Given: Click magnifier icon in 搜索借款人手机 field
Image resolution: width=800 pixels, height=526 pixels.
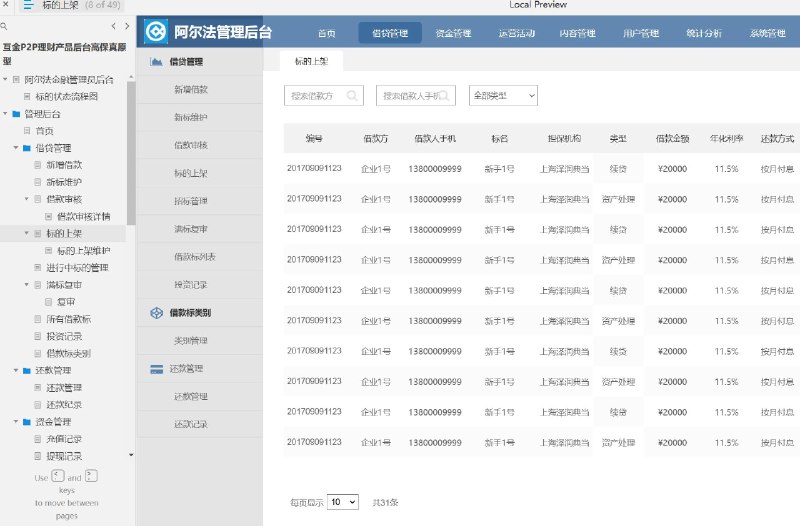Looking at the screenshot, I should [x=444, y=95].
